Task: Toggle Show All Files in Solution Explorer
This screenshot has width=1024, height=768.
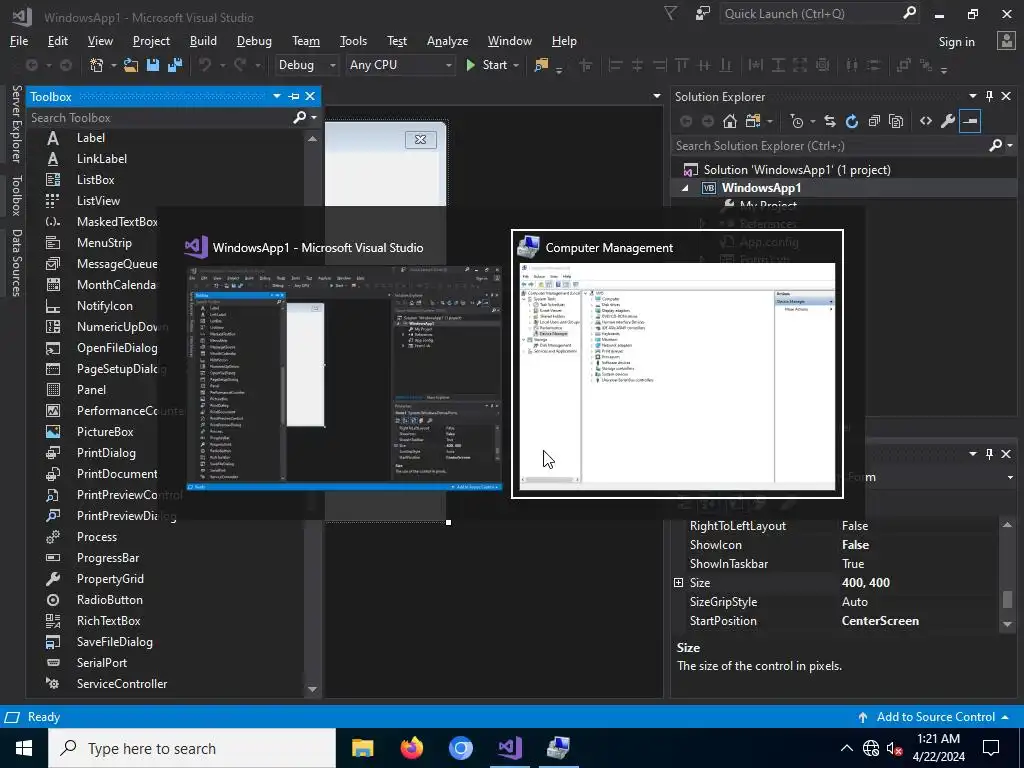Action: click(x=896, y=121)
